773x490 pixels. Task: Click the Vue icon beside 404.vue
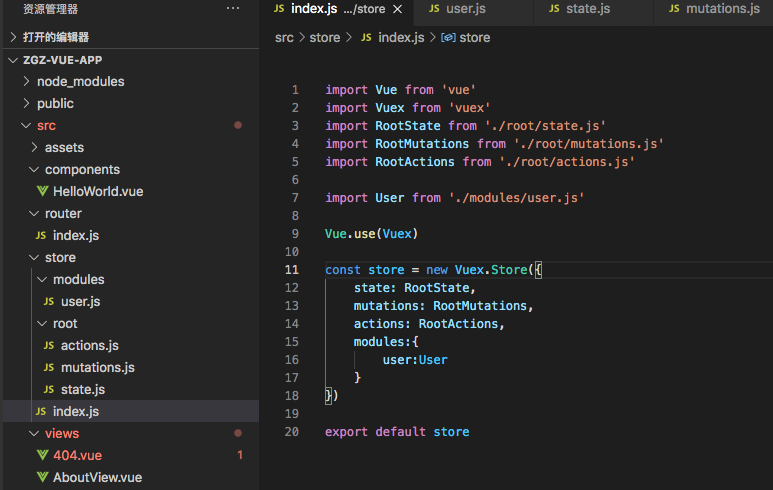(x=42, y=455)
